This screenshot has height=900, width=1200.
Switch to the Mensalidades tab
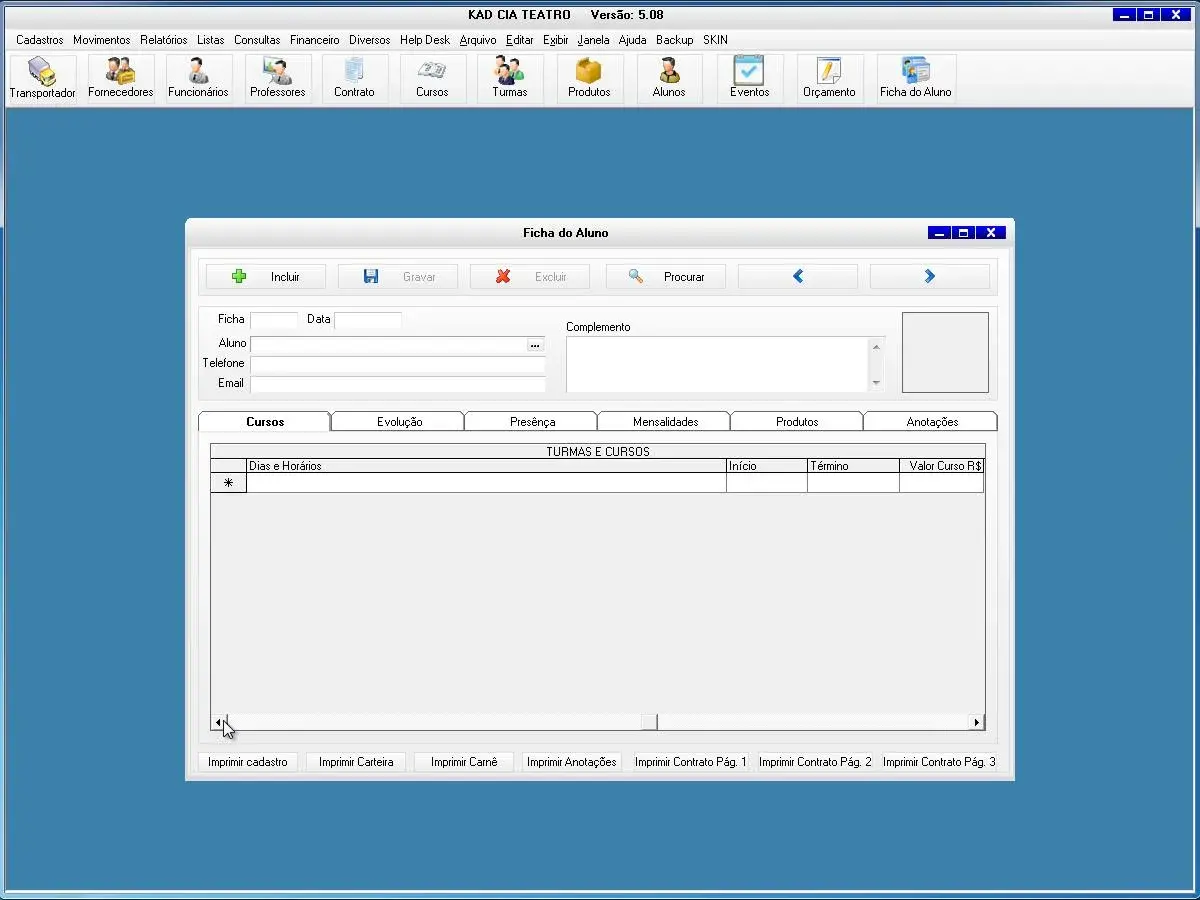(665, 422)
